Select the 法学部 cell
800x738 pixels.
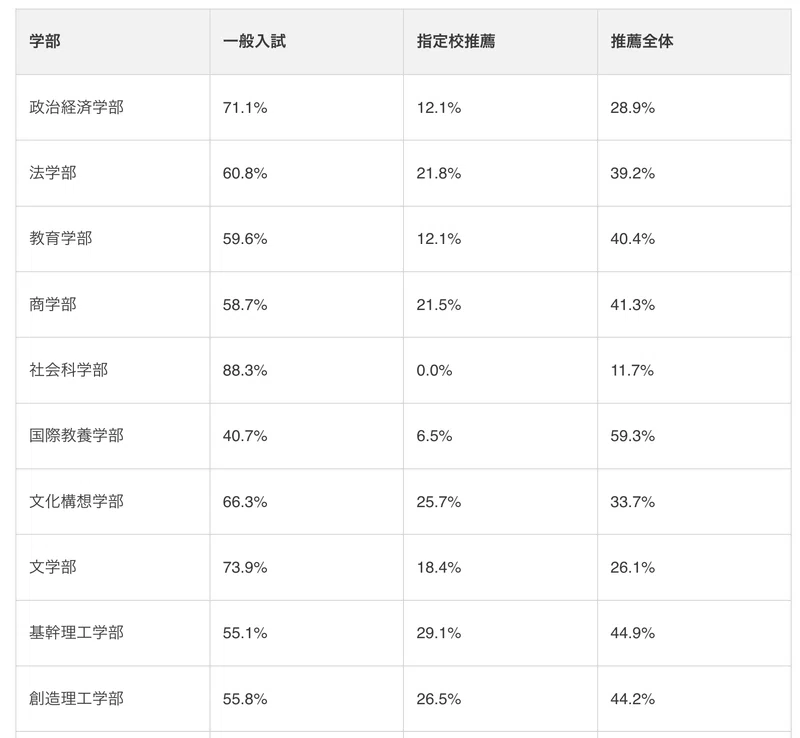tap(53, 173)
